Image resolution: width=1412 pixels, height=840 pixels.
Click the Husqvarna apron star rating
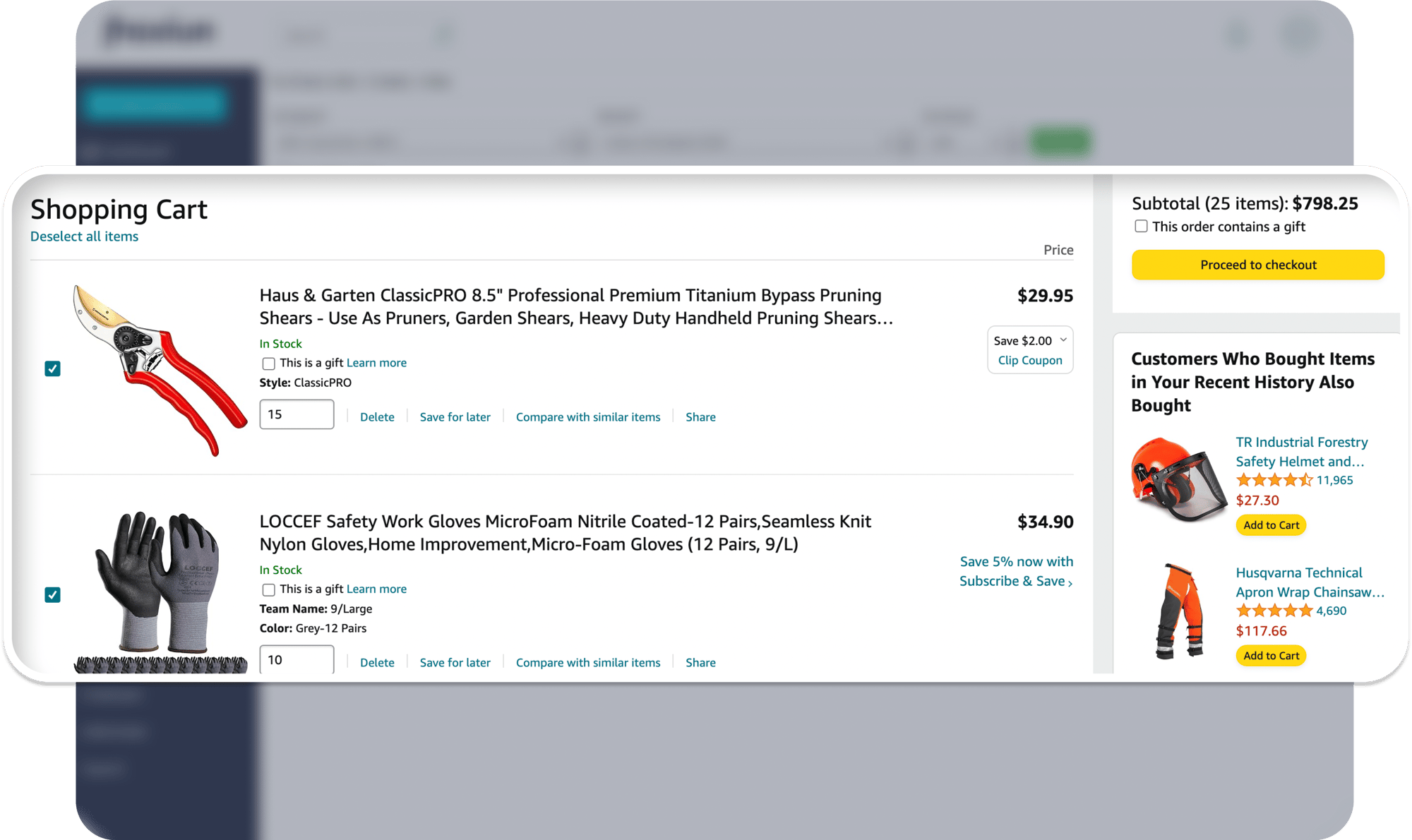point(1274,611)
